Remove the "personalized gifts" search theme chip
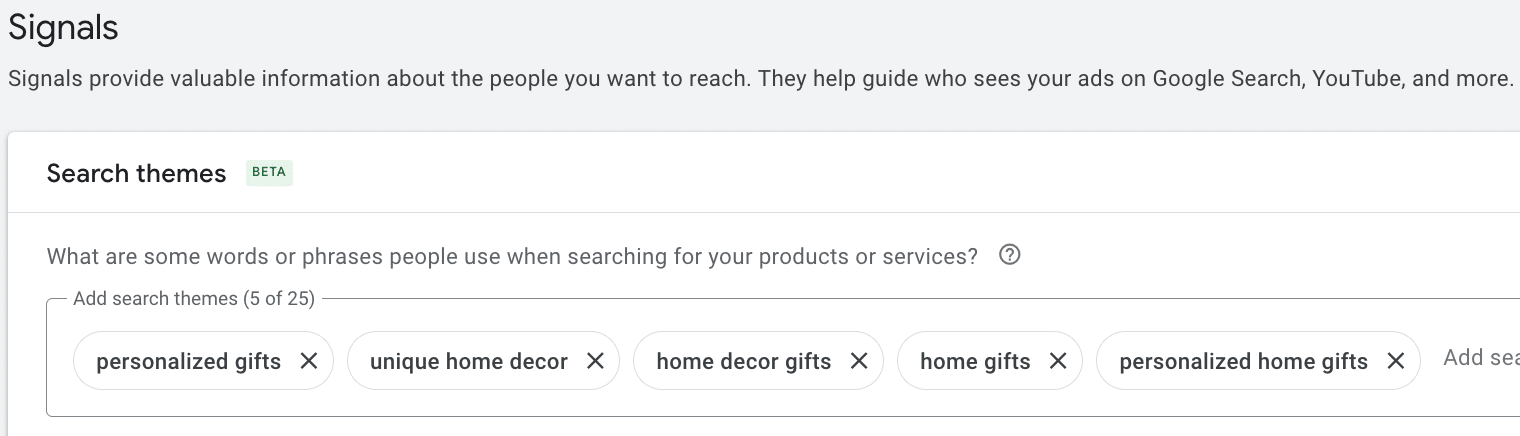 (309, 361)
